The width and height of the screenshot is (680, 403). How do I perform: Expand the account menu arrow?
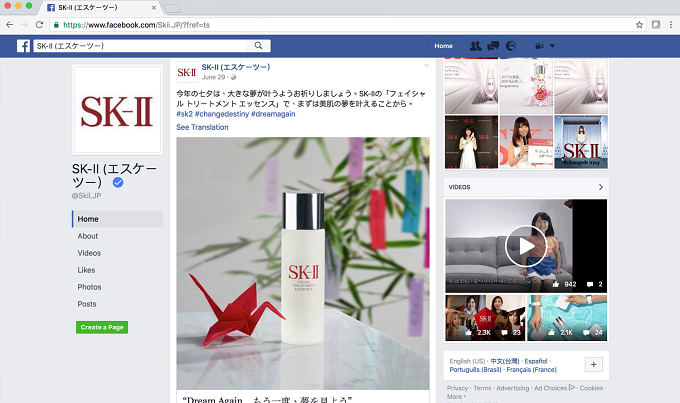[552, 46]
